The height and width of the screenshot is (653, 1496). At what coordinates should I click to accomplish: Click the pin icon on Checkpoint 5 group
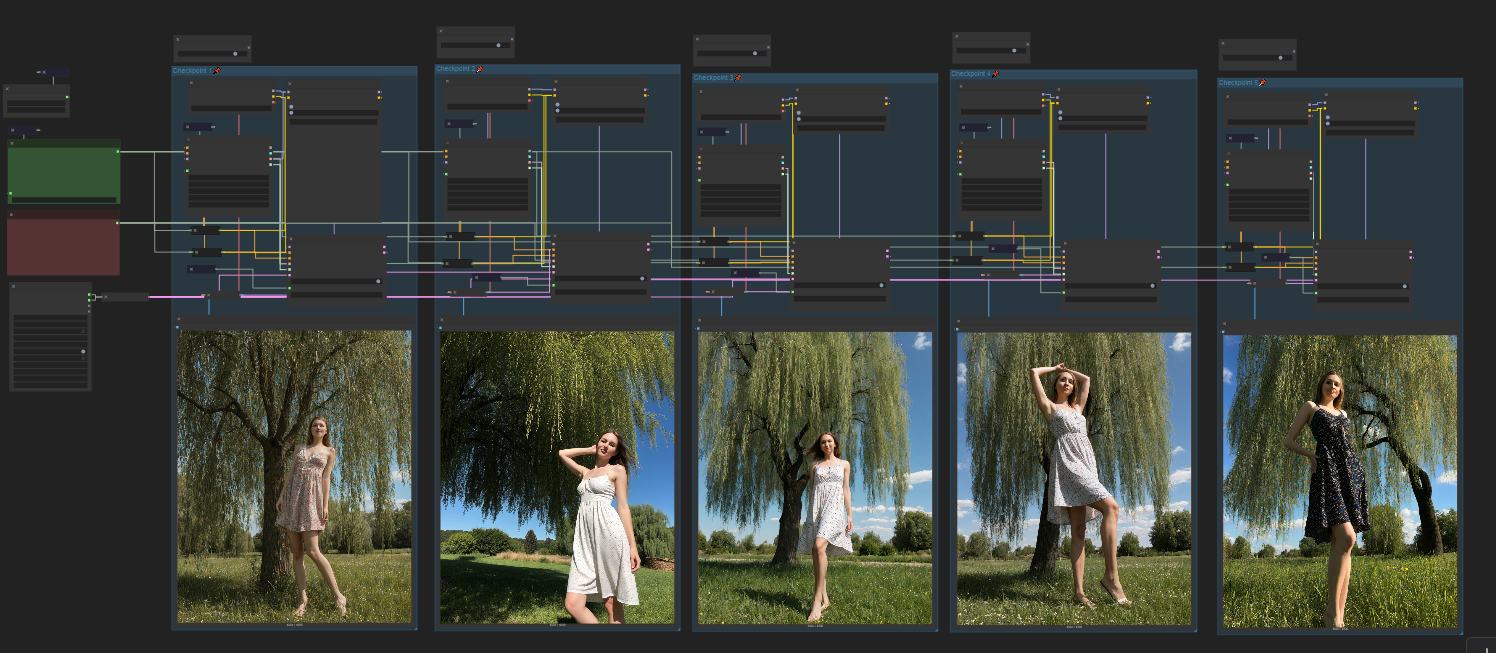coord(1263,83)
